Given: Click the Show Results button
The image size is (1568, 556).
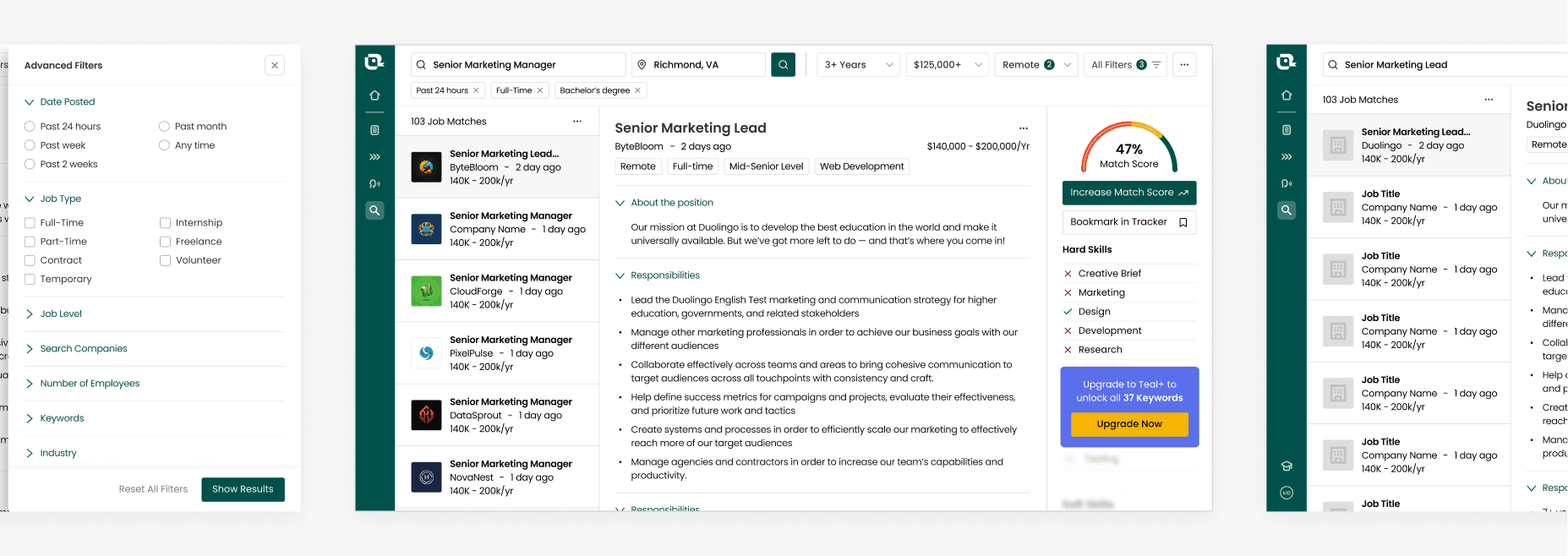Looking at the screenshot, I should pyautogui.click(x=243, y=489).
